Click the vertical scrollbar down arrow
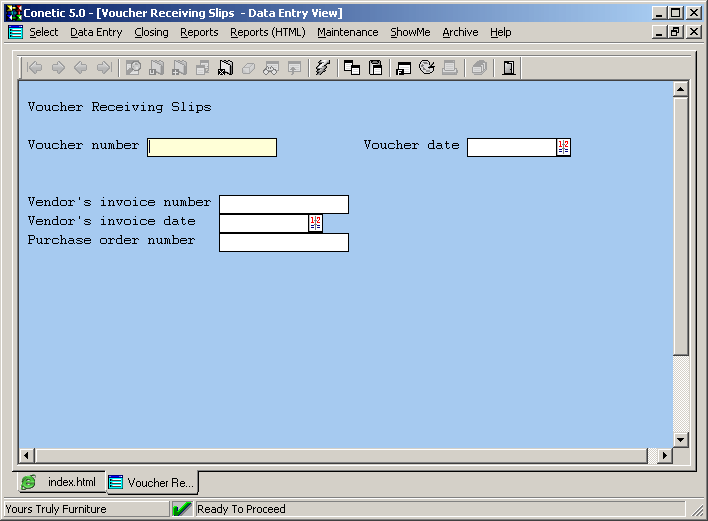708x521 pixels. click(x=681, y=439)
